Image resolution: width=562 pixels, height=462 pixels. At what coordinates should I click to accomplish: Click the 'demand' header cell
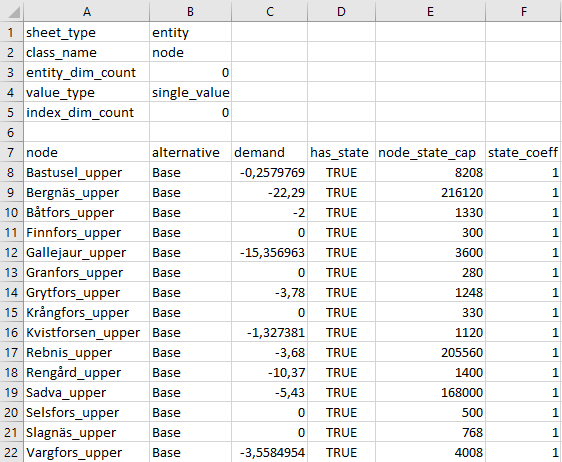click(x=270, y=153)
